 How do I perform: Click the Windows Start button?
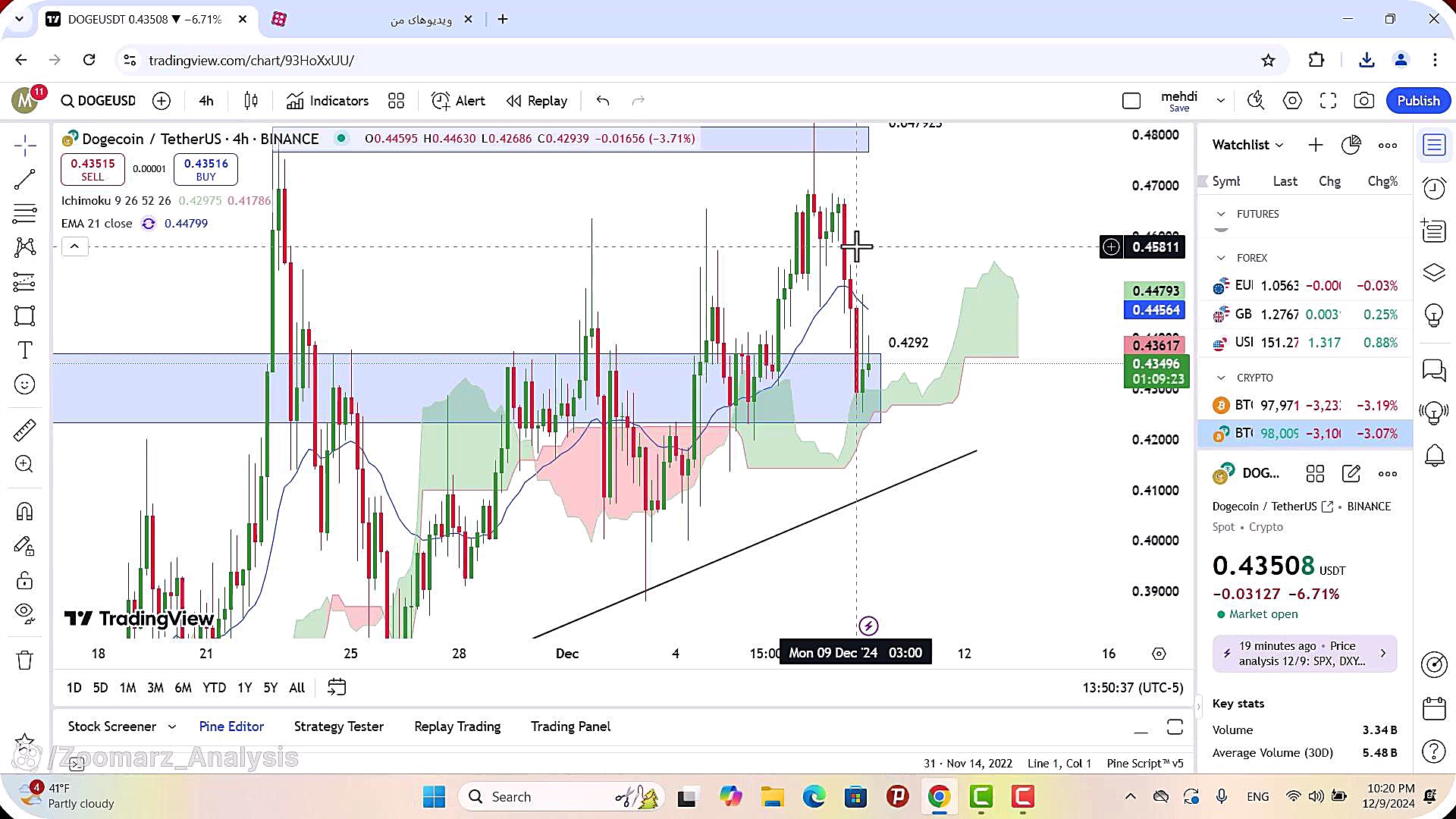435,796
